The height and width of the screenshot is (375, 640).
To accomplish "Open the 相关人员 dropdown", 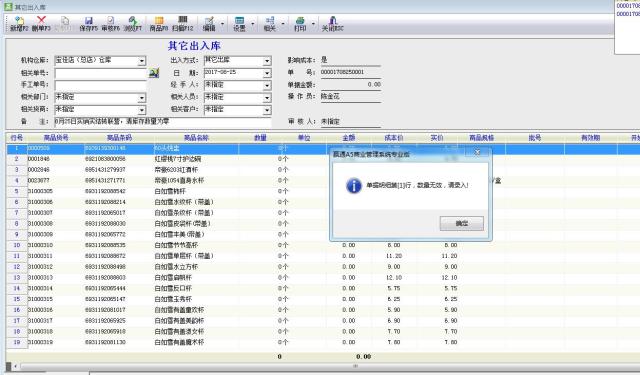I will [x=267, y=98].
